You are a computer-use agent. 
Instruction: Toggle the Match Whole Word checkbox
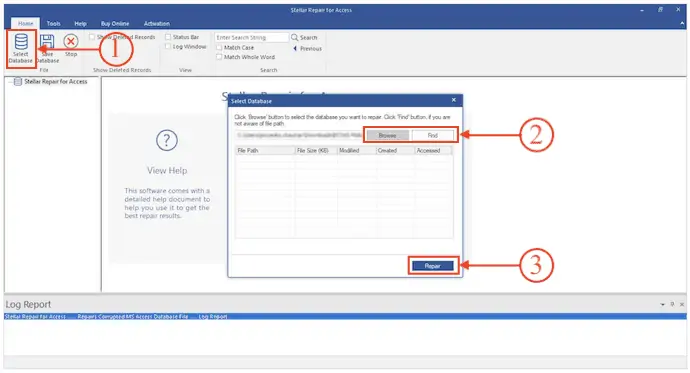pos(219,57)
